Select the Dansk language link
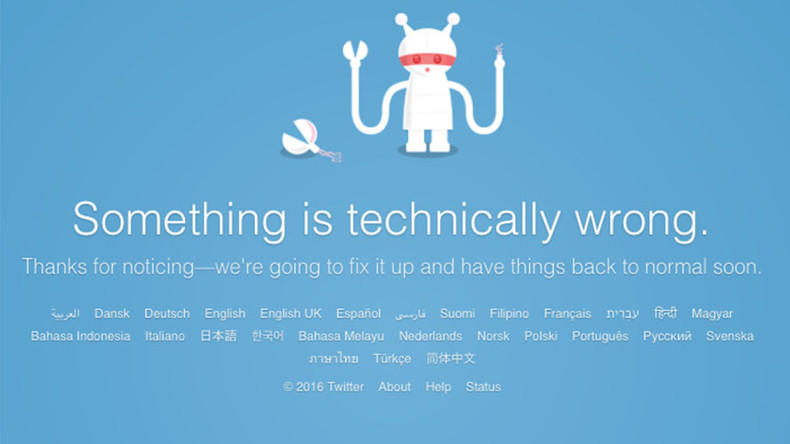Image resolution: width=790 pixels, height=444 pixels. [x=112, y=313]
